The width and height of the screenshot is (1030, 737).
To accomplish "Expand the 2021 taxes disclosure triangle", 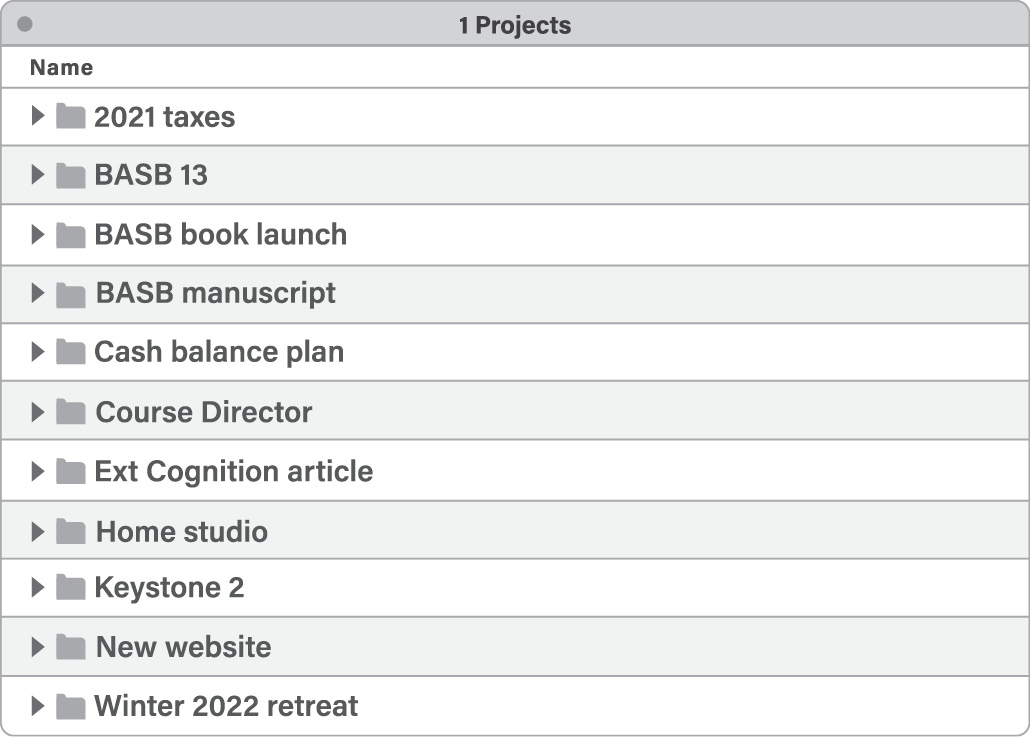I will tap(38, 116).
